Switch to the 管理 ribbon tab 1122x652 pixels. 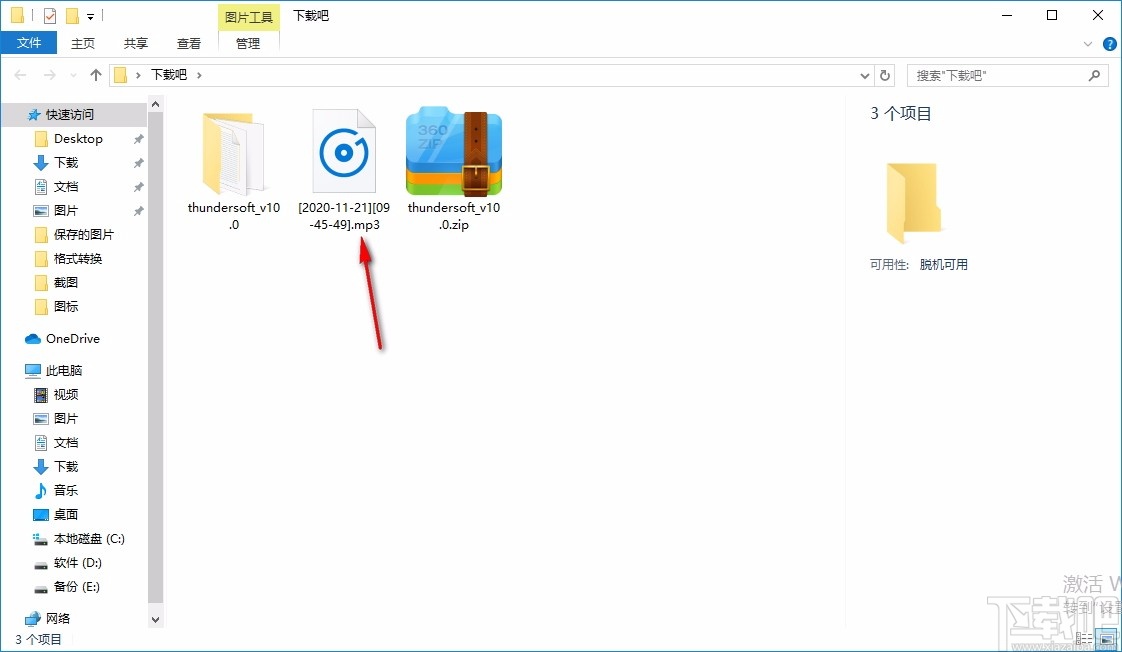[x=246, y=43]
